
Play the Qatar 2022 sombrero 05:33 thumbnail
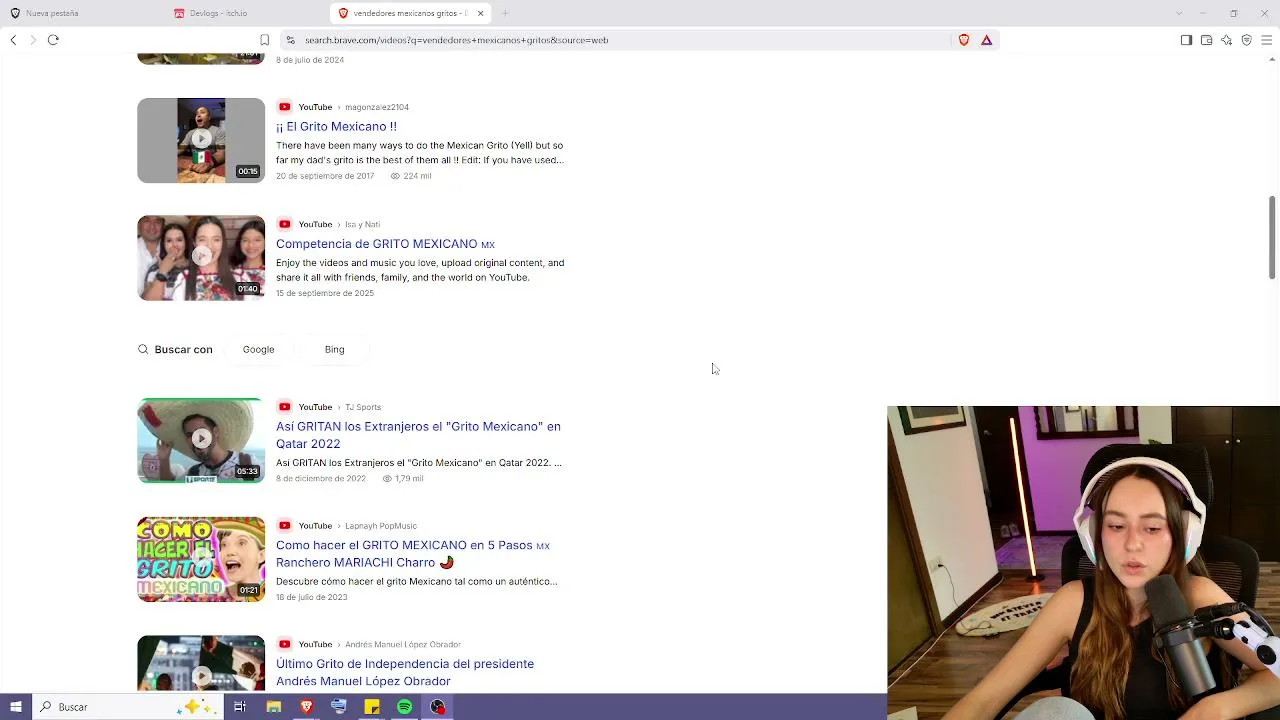point(201,441)
